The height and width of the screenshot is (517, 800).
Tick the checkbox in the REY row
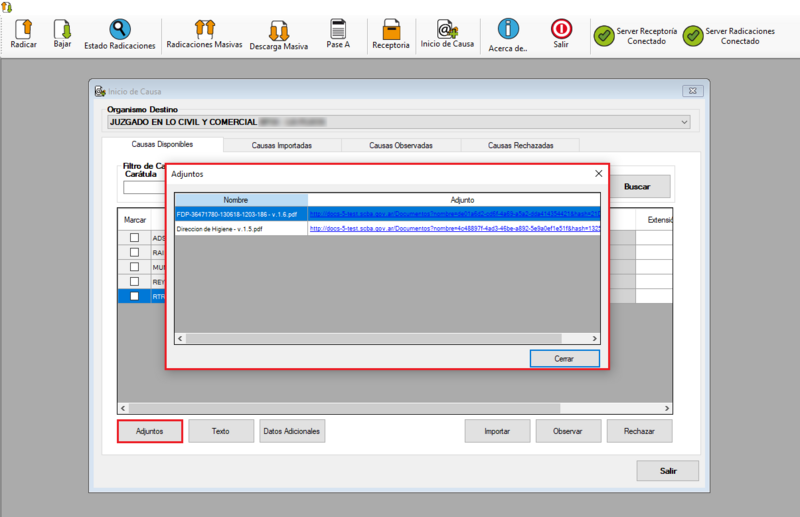(134, 281)
